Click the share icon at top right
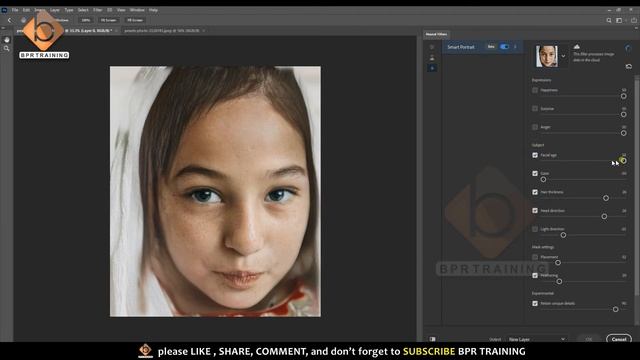The height and width of the screenshot is (360, 640). [x=633, y=20]
